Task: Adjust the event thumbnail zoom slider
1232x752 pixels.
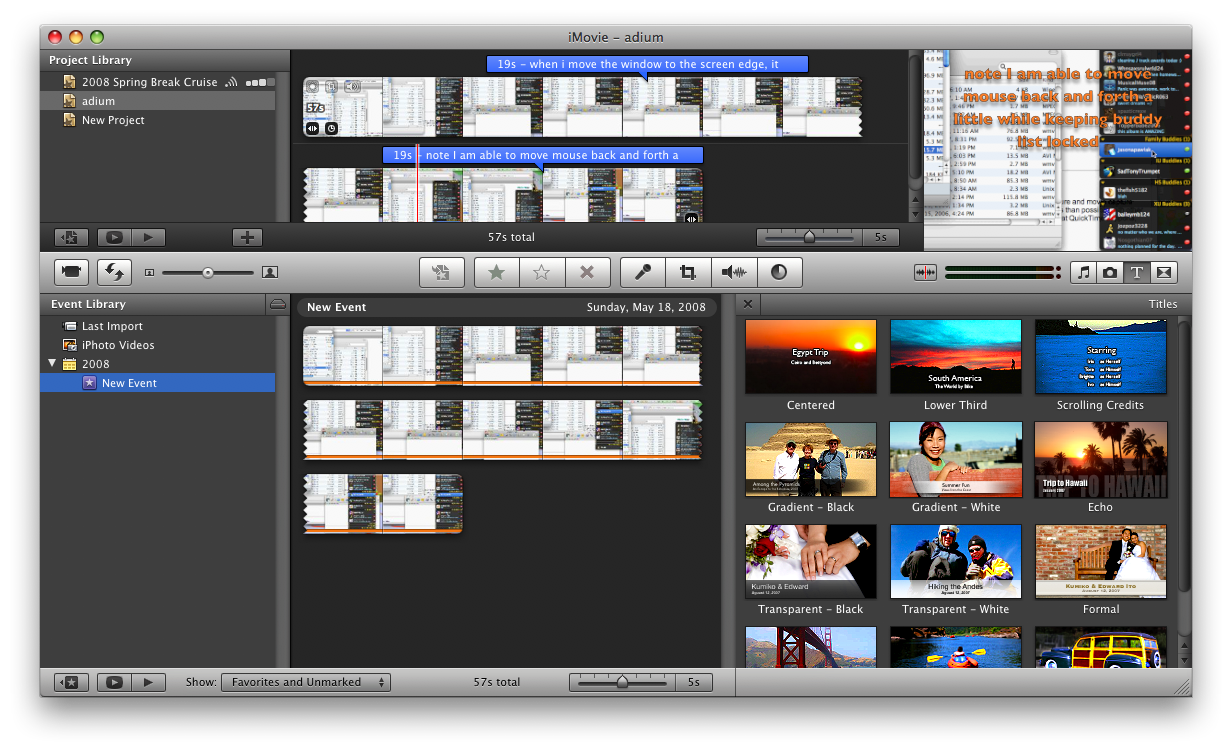Action: (622, 682)
